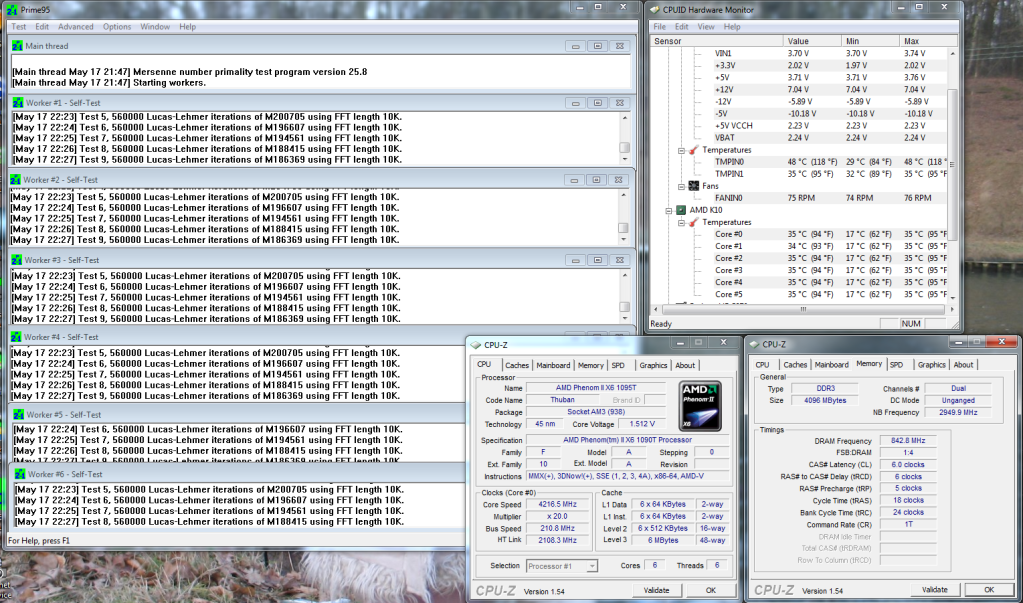Switch to CPU tab in right CPU-Z
This screenshot has width=1023, height=603.
(x=762, y=365)
